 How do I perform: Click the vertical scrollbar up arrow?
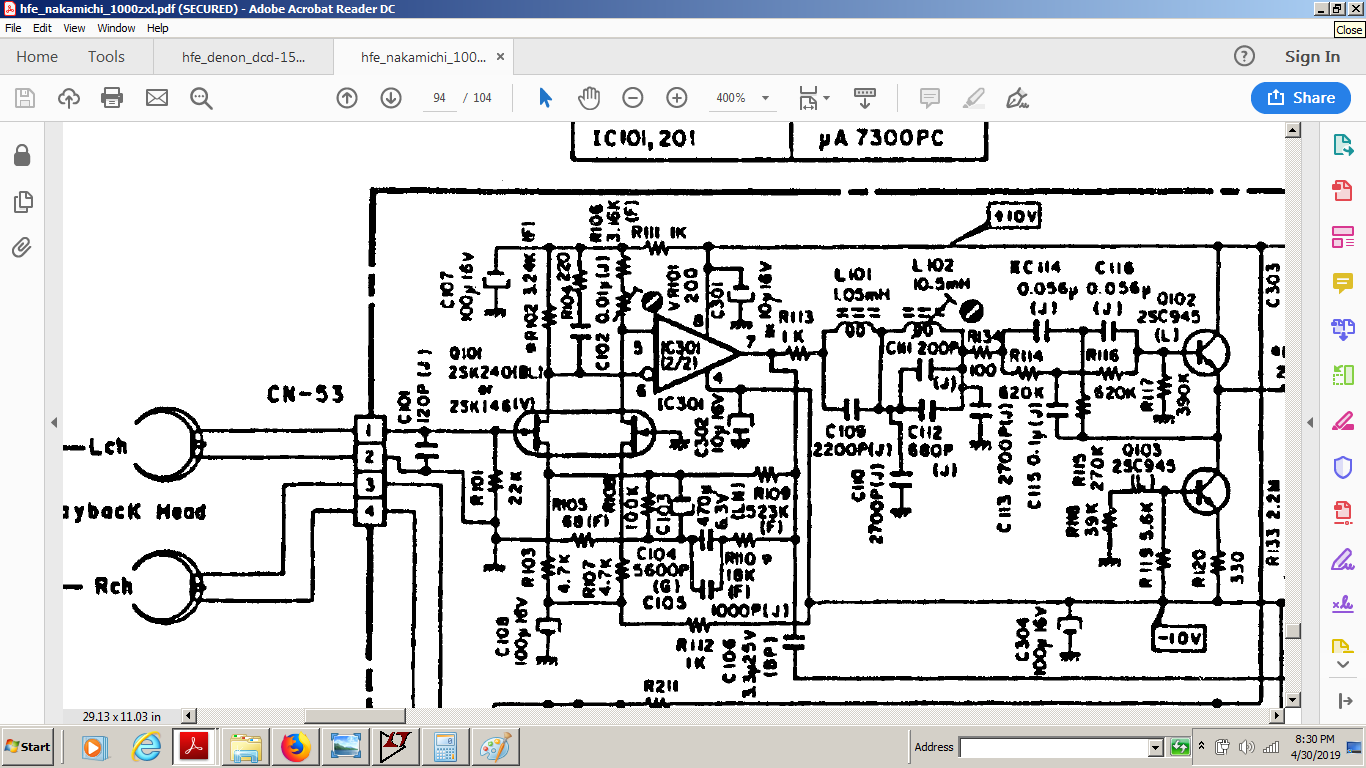(x=1293, y=131)
